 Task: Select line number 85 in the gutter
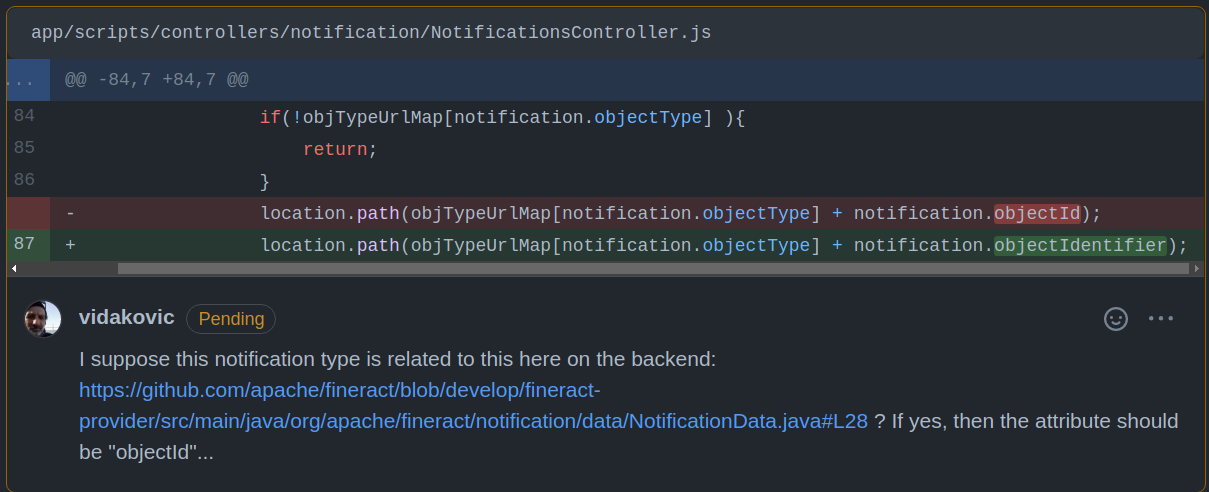tap(25, 148)
